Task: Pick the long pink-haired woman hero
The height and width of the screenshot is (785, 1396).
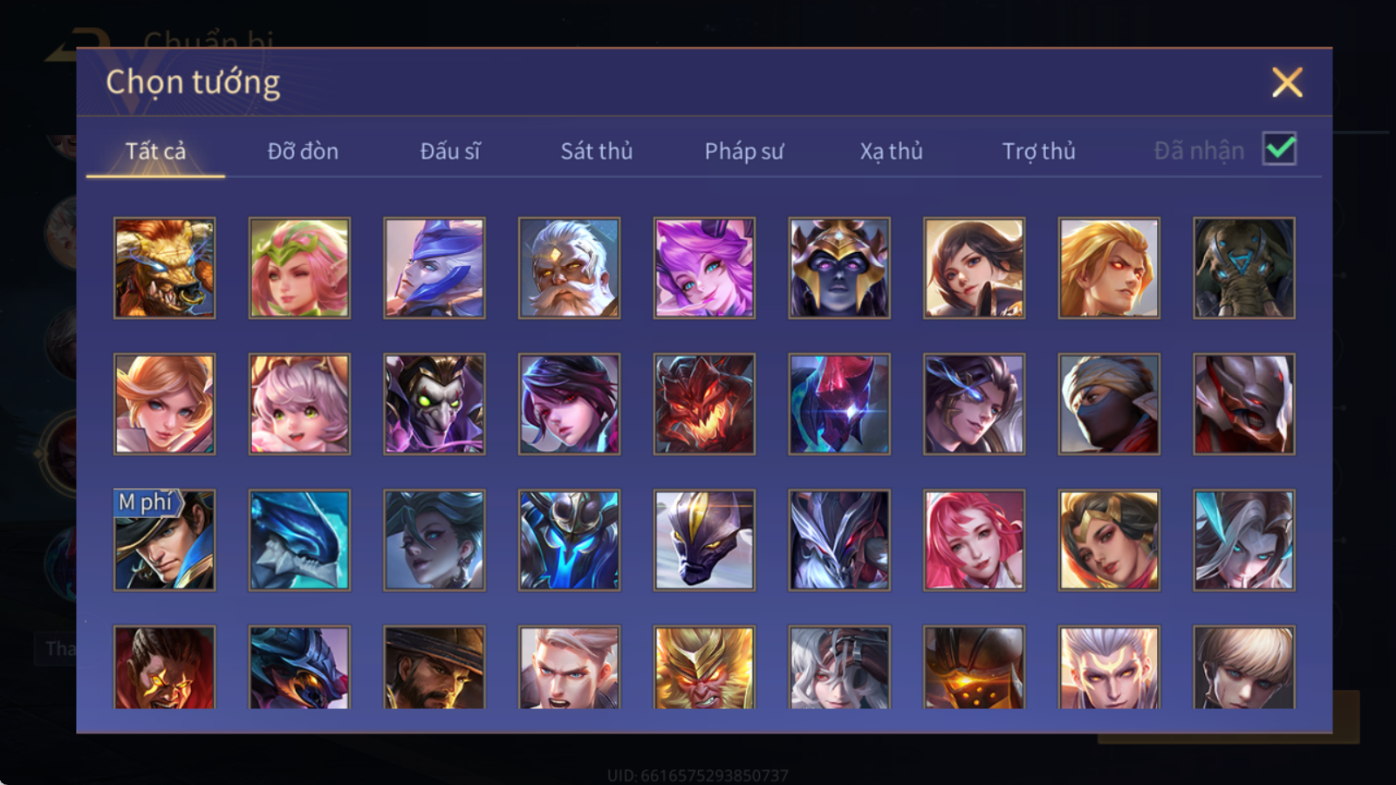Action: [x=974, y=540]
